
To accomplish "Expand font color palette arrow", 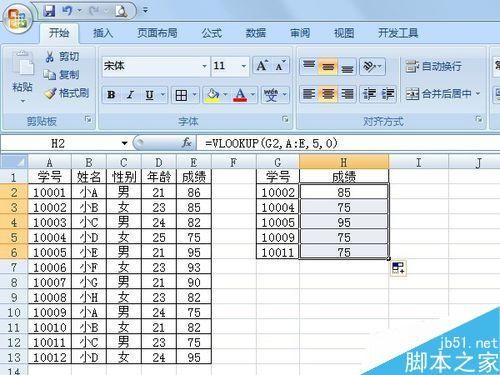I will pyautogui.click(x=253, y=96).
